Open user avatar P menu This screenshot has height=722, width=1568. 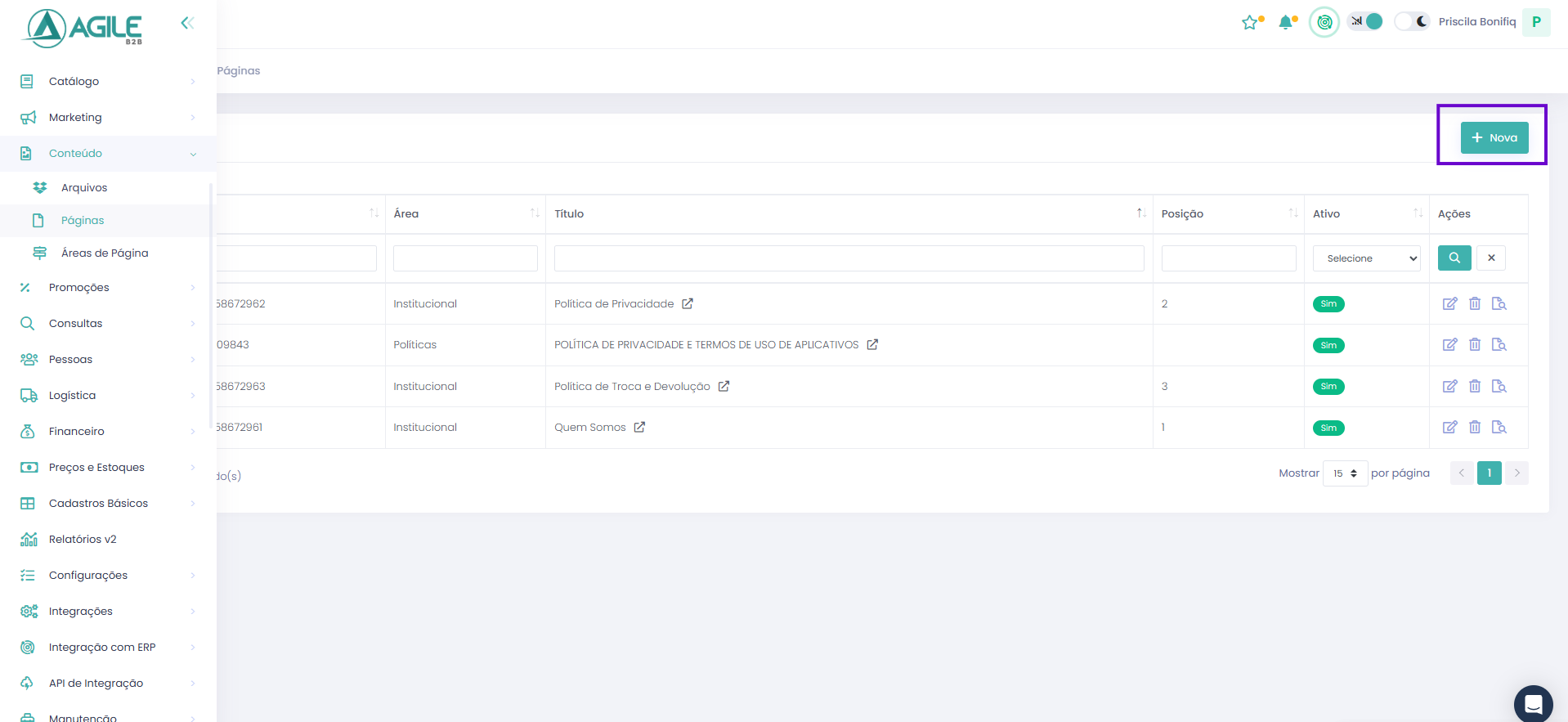(x=1536, y=22)
